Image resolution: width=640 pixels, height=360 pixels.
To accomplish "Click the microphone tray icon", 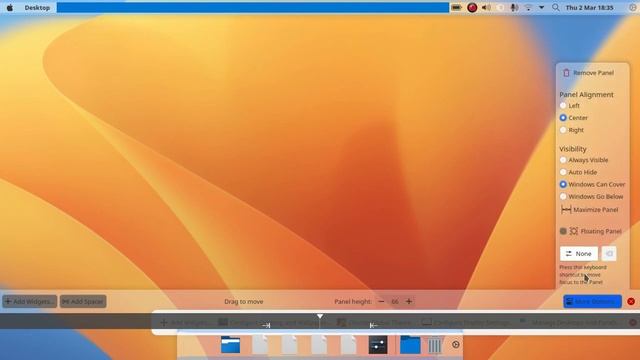I will (514, 8).
